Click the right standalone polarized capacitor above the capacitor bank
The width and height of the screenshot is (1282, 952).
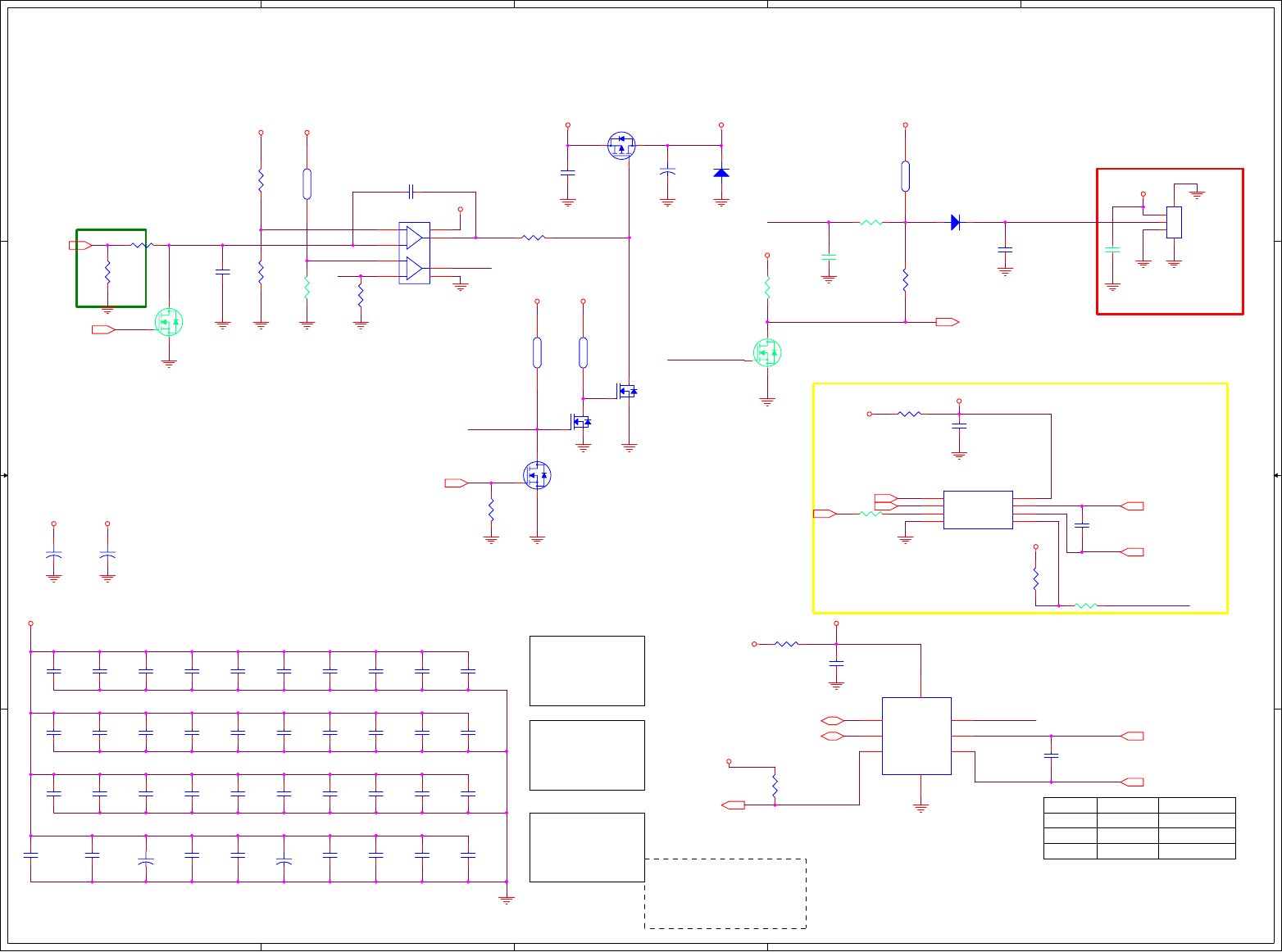[107, 555]
